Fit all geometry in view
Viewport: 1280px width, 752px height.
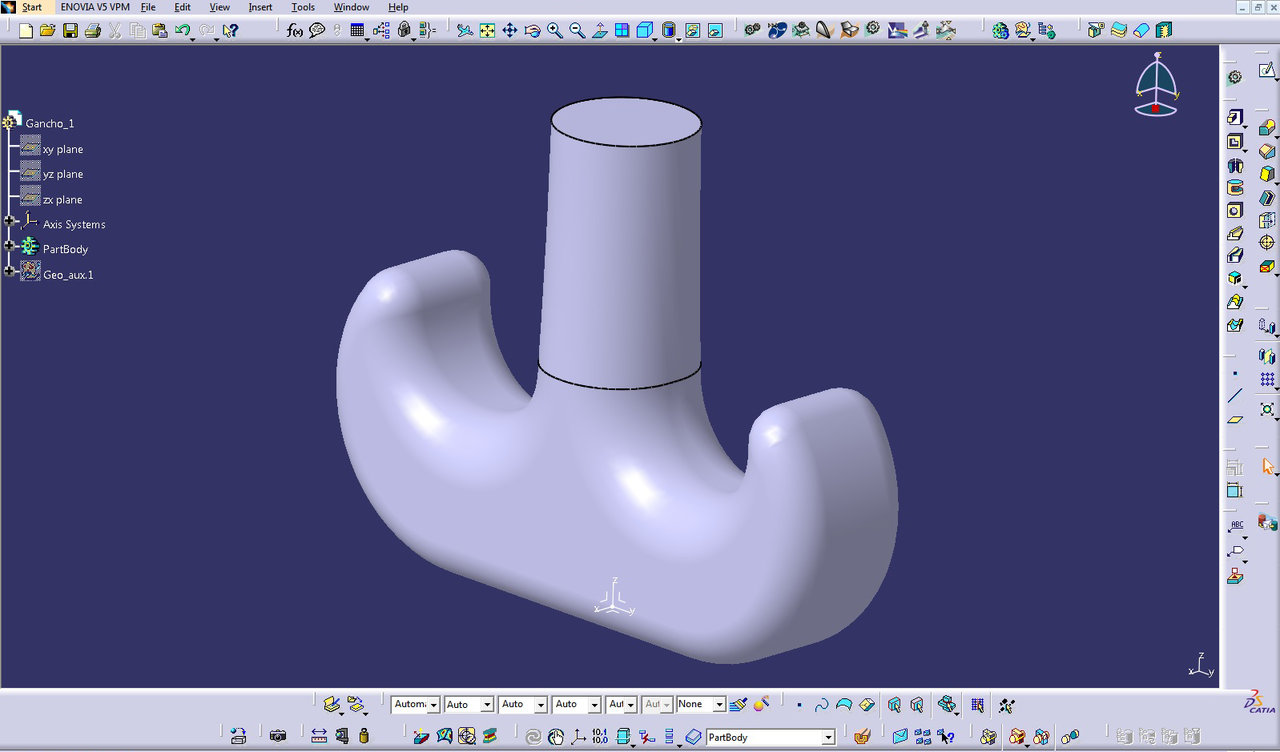tap(487, 31)
